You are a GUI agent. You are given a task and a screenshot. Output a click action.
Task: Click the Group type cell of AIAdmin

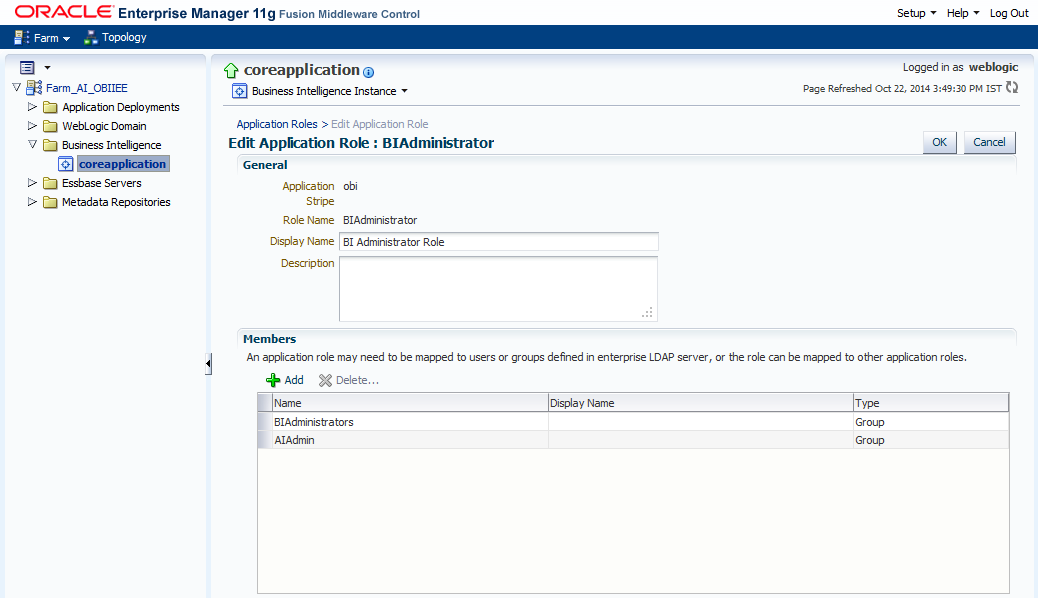coord(931,440)
